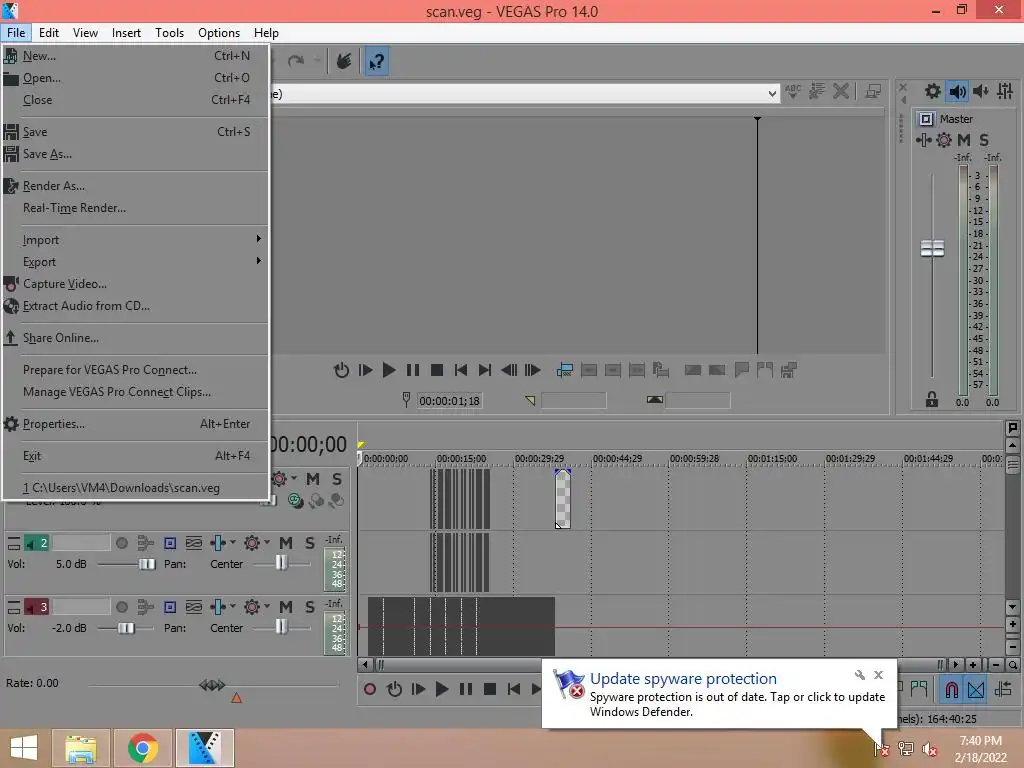Close the spyware protection notification
Screen dimensions: 1024x768
click(878, 675)
